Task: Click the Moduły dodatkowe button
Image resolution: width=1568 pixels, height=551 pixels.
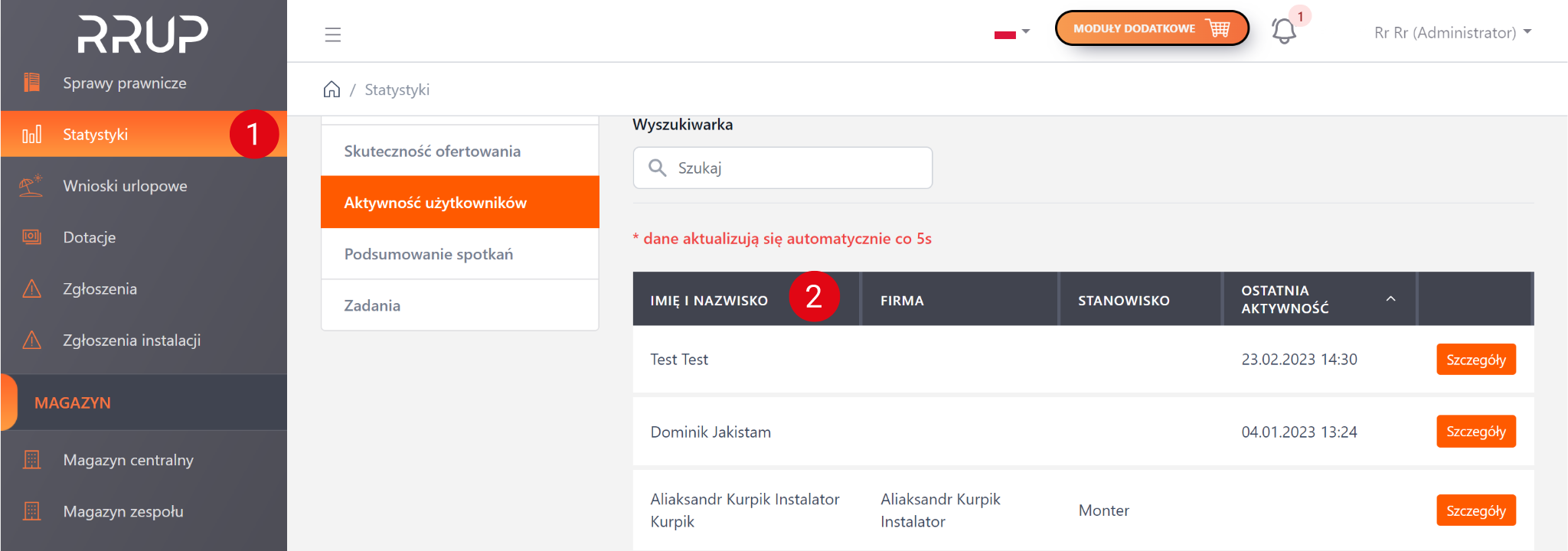Action: click(1151, 29)
